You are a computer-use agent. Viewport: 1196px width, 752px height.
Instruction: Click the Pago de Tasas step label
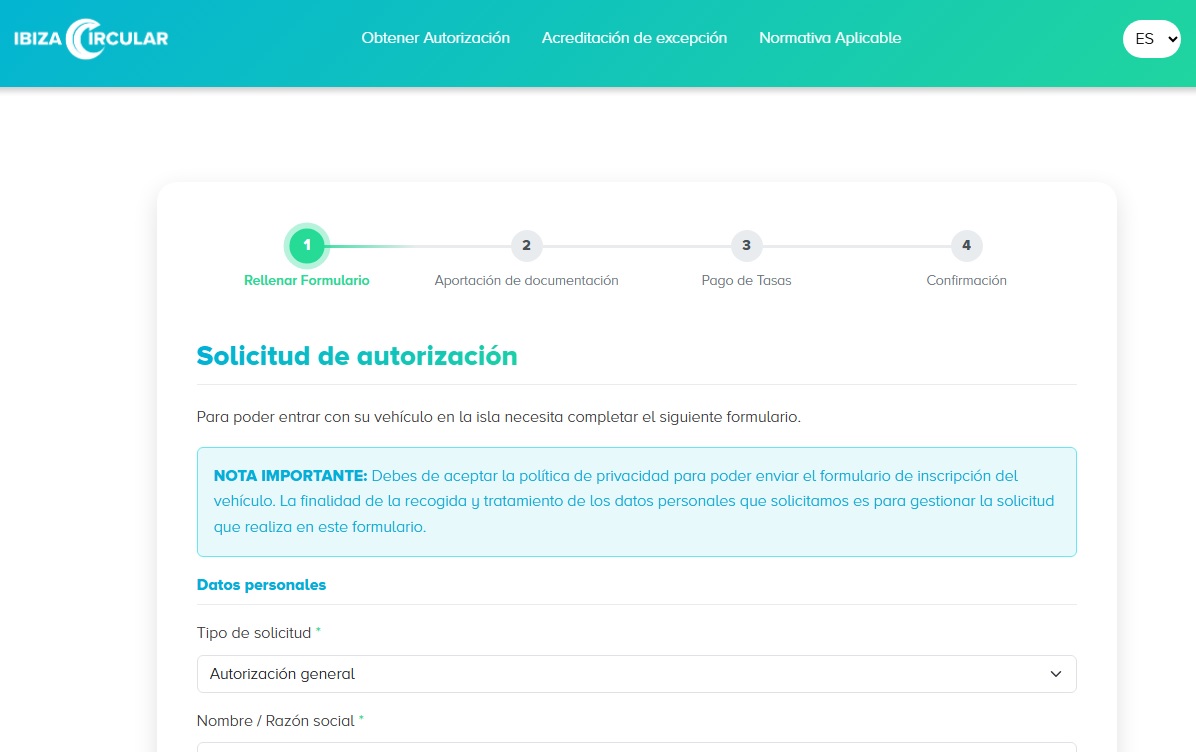[x=746, y=281]
